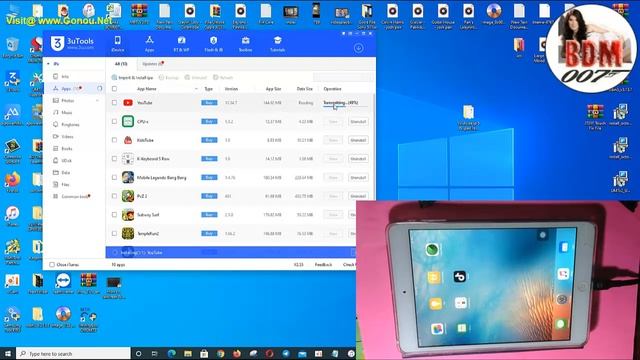Expand the Photos sidebar chevron
Screen dimensions: 640x360
point(98,100)
